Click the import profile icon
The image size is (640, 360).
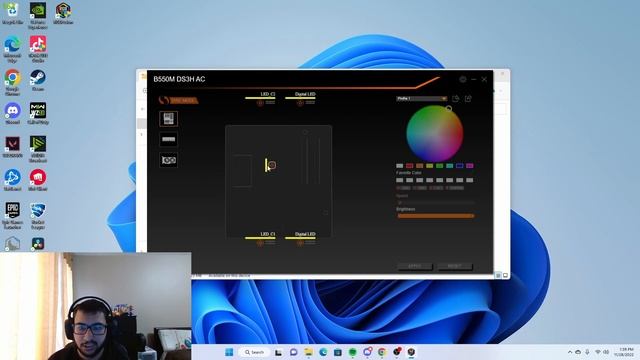click(456, 99)
